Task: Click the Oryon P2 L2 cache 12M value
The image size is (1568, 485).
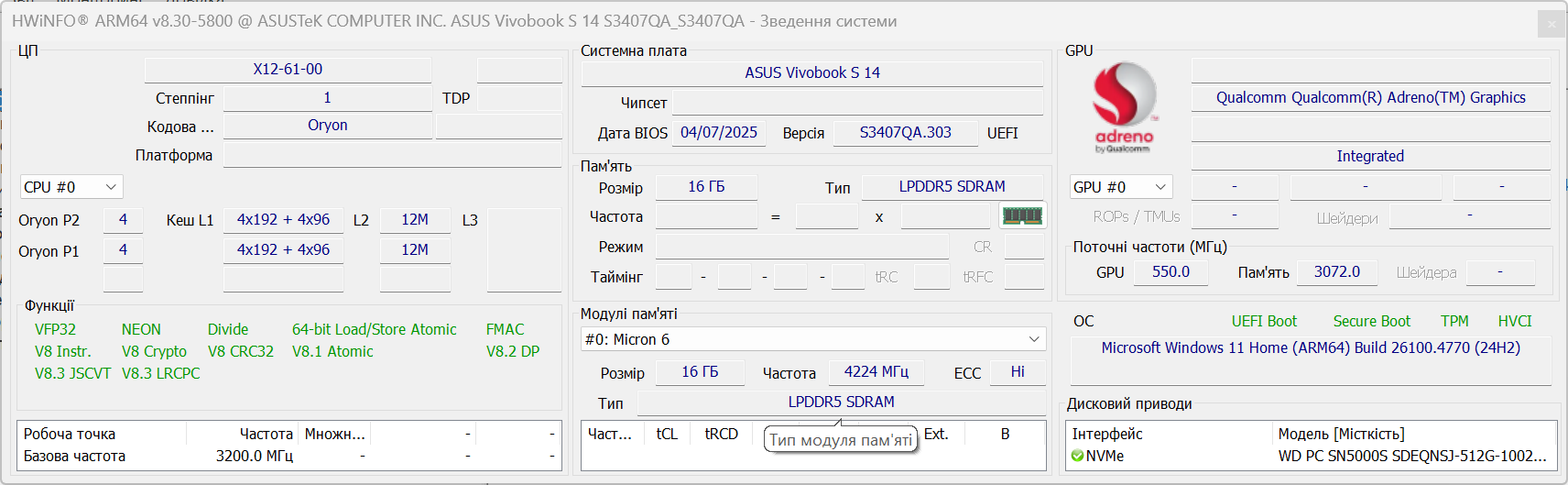Action: (415, 220)
